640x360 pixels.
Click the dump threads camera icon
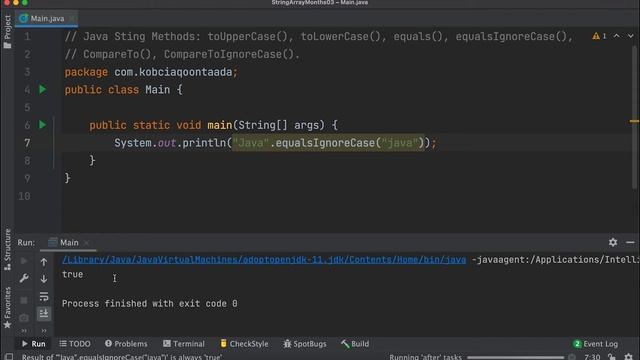(x=24, y=318)
